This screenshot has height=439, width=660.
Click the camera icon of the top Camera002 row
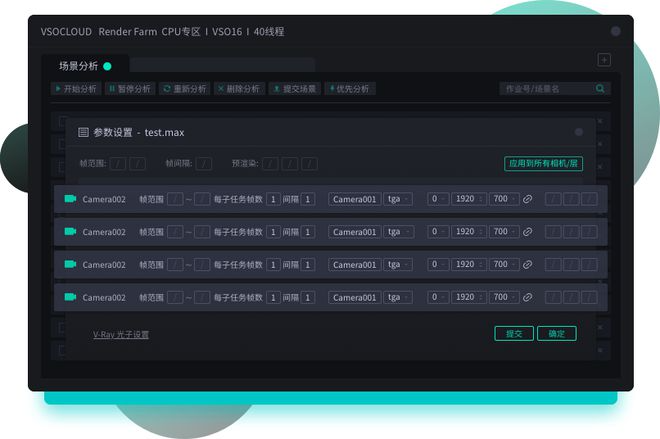coord(70,199)
